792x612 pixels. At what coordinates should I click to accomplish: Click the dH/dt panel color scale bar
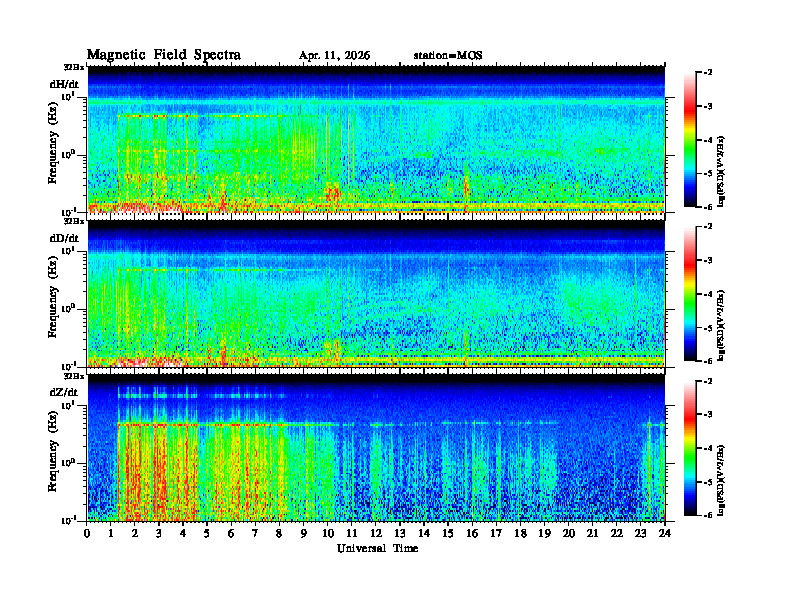(690, 140)
